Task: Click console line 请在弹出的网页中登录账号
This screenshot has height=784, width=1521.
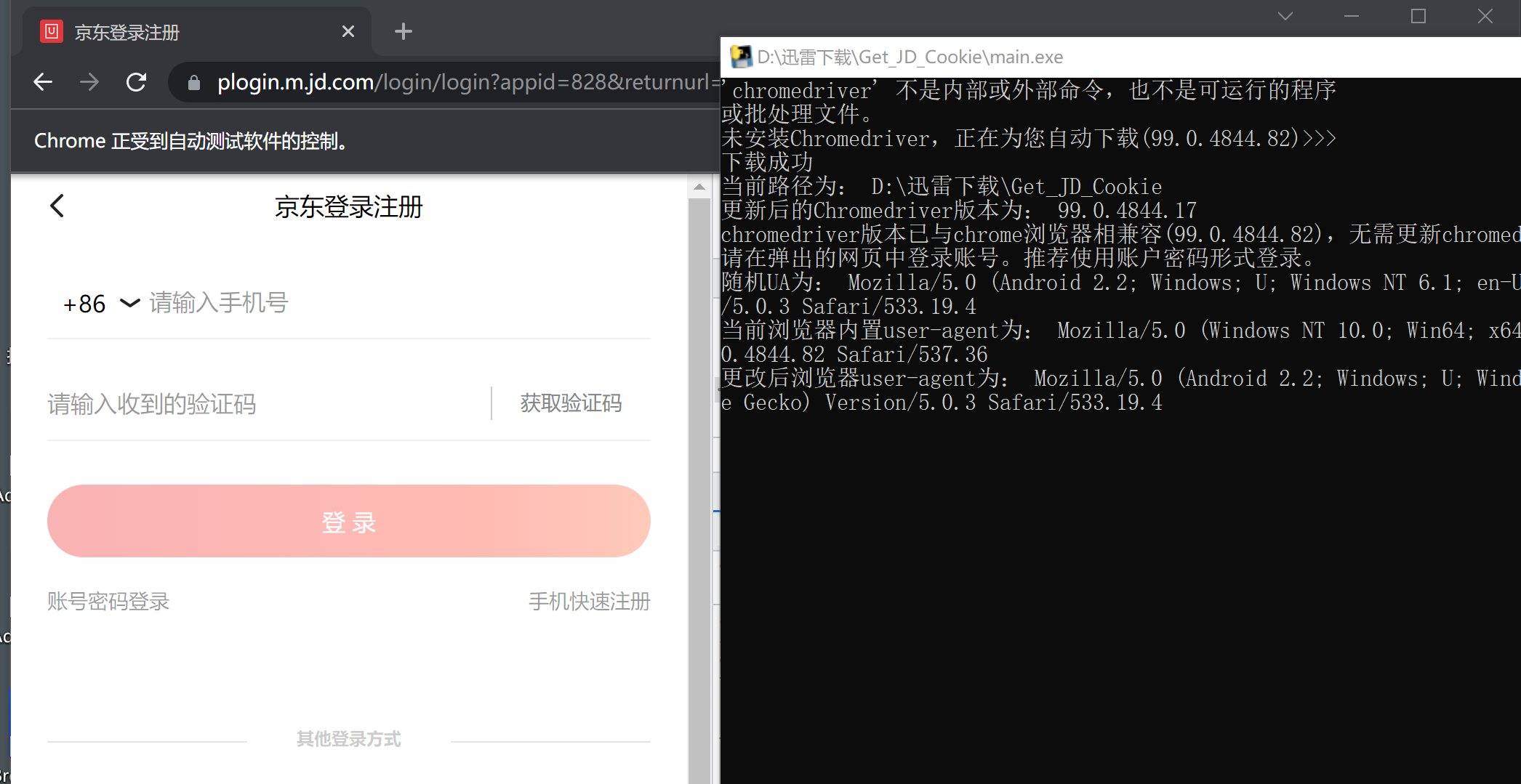Action: pos(1019,258)
